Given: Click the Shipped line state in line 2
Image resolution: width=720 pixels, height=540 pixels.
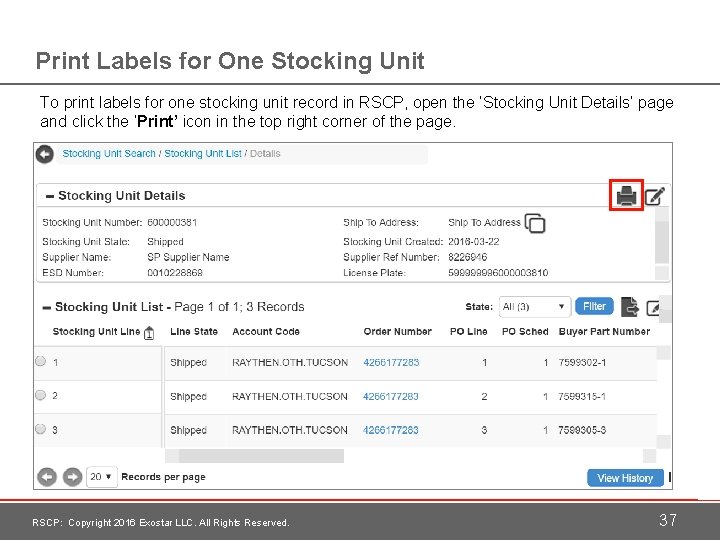Looking at the screenshot, I should (188, 396).
